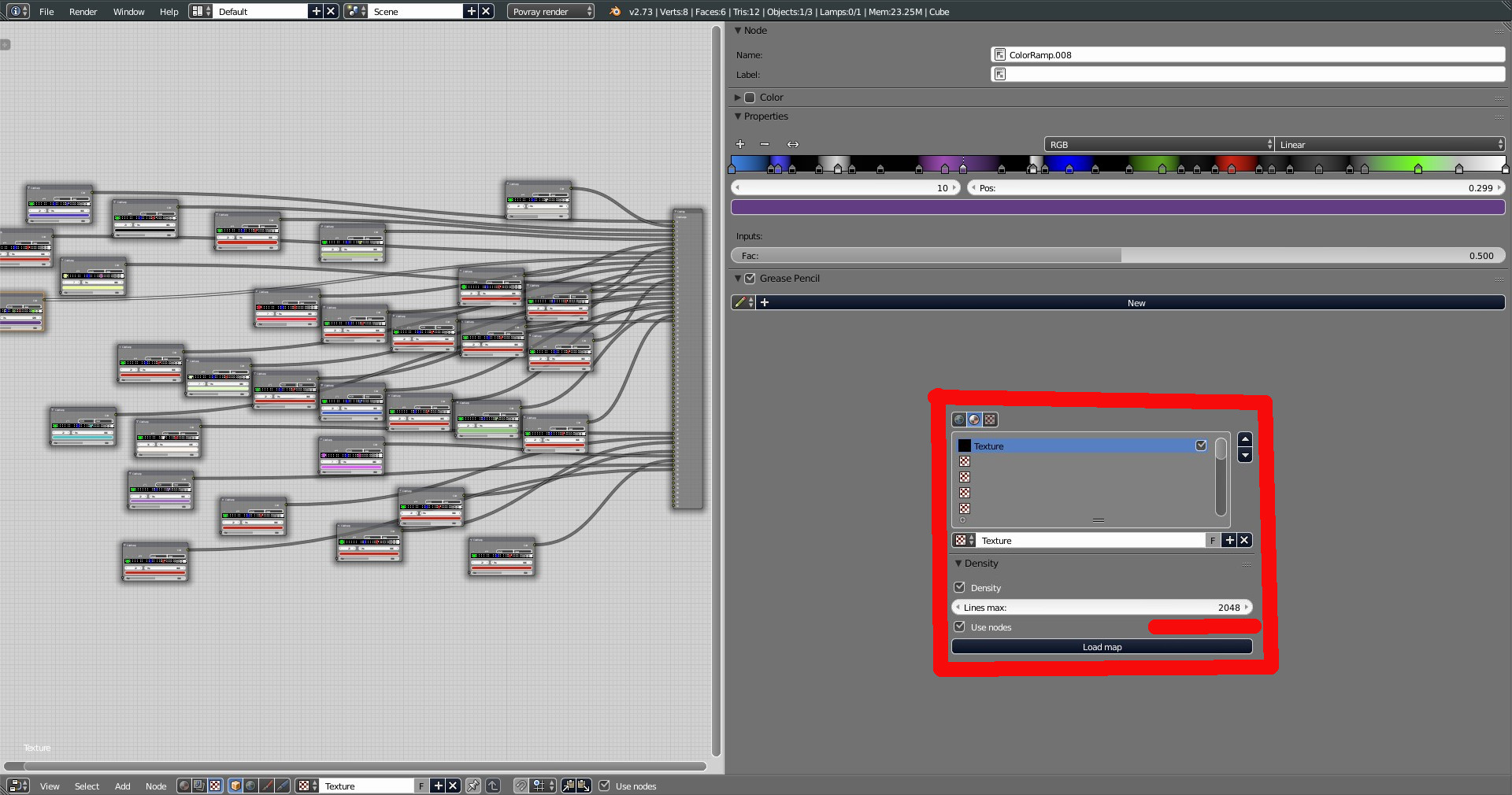Toggle Use nodes in the bottom header
Image resolution: width=1512 pixels, height=795 pixels.
point(605,786)
